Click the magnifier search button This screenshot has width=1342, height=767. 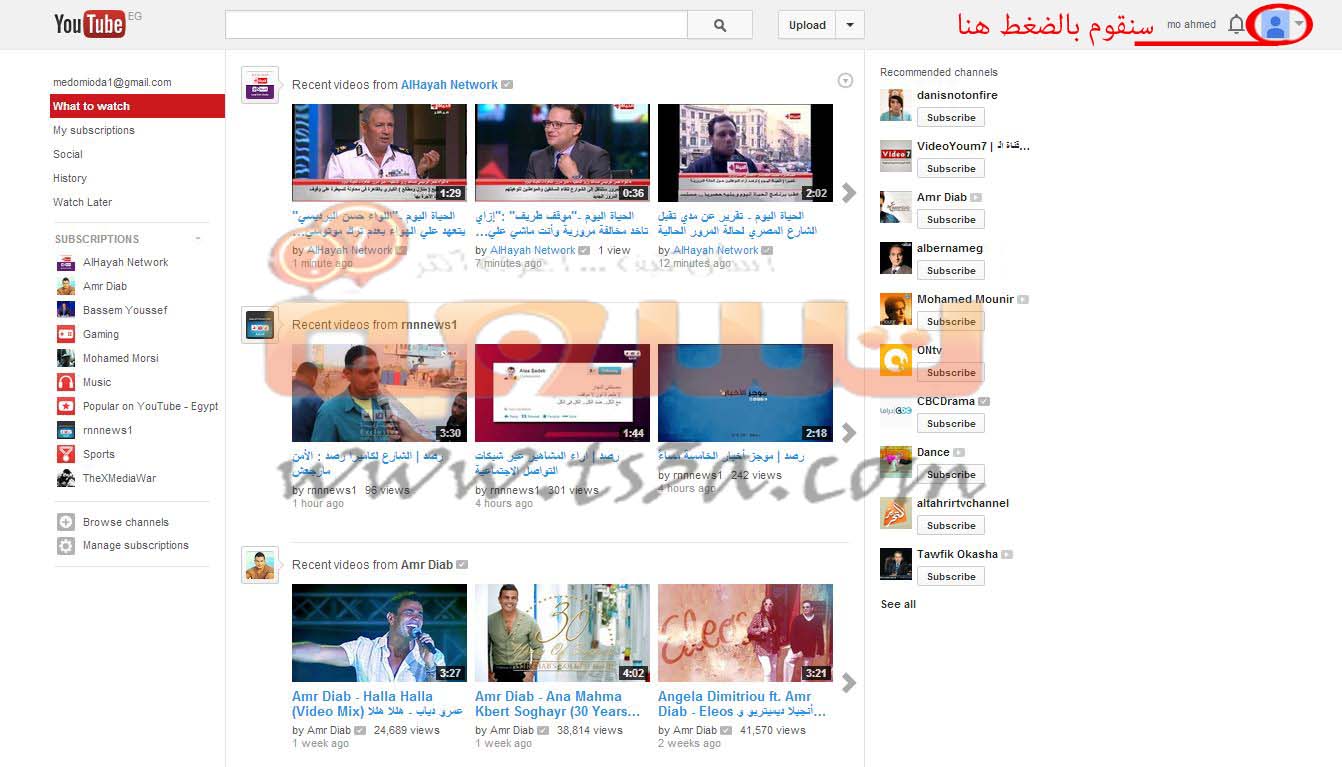[720, 25]
